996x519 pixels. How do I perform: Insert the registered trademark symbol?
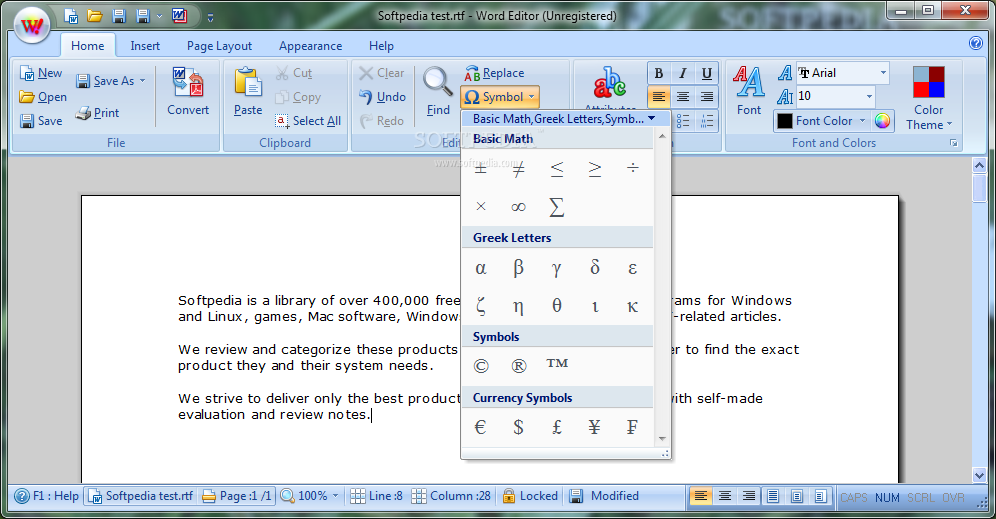coord(518,366)
